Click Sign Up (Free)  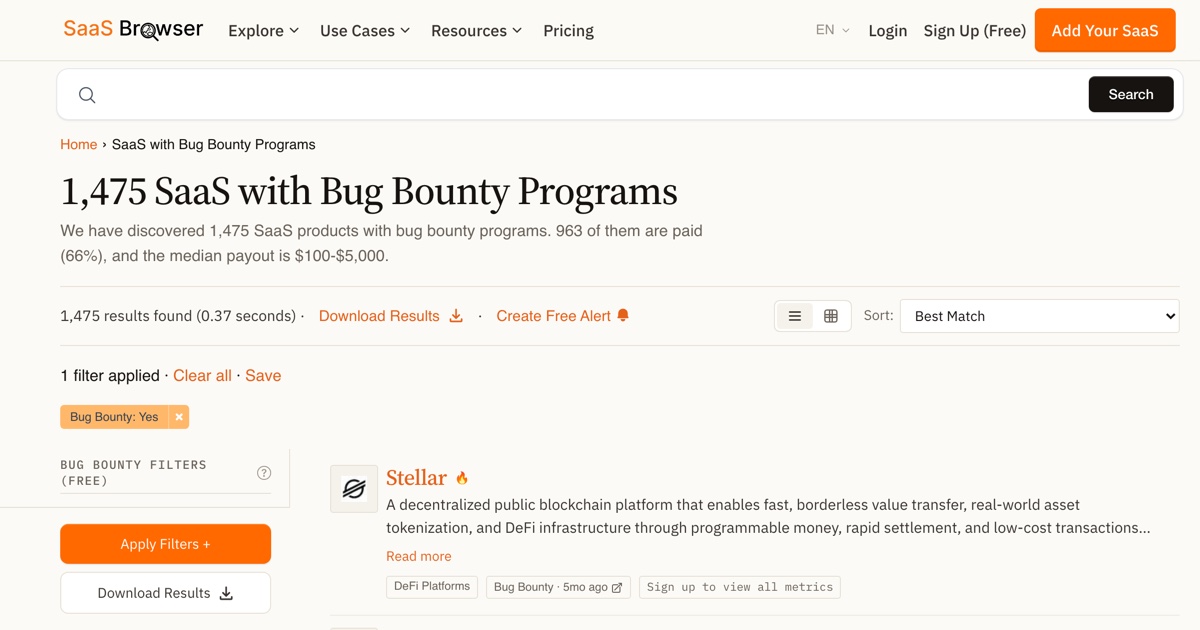(975, 31)
